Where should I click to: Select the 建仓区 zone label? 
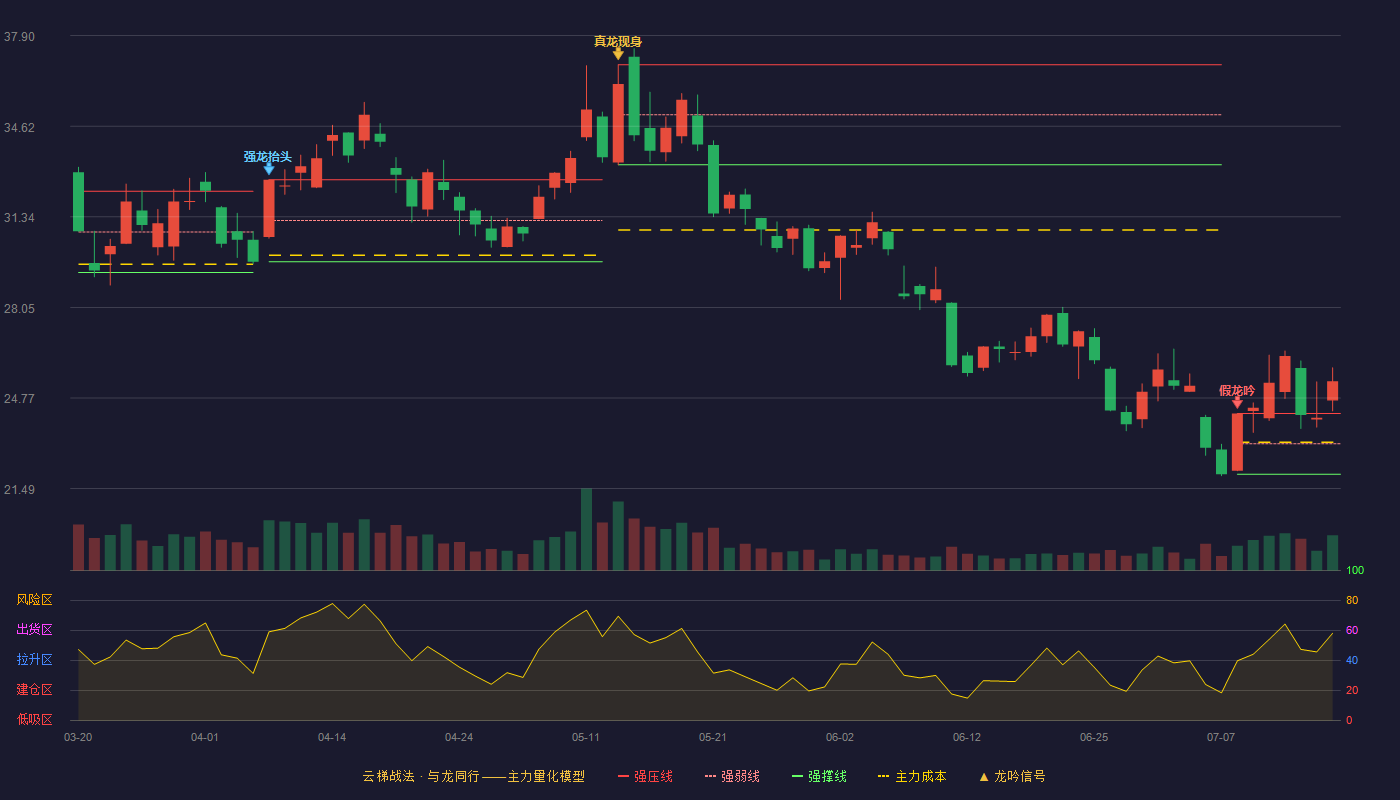pos(34,690)
